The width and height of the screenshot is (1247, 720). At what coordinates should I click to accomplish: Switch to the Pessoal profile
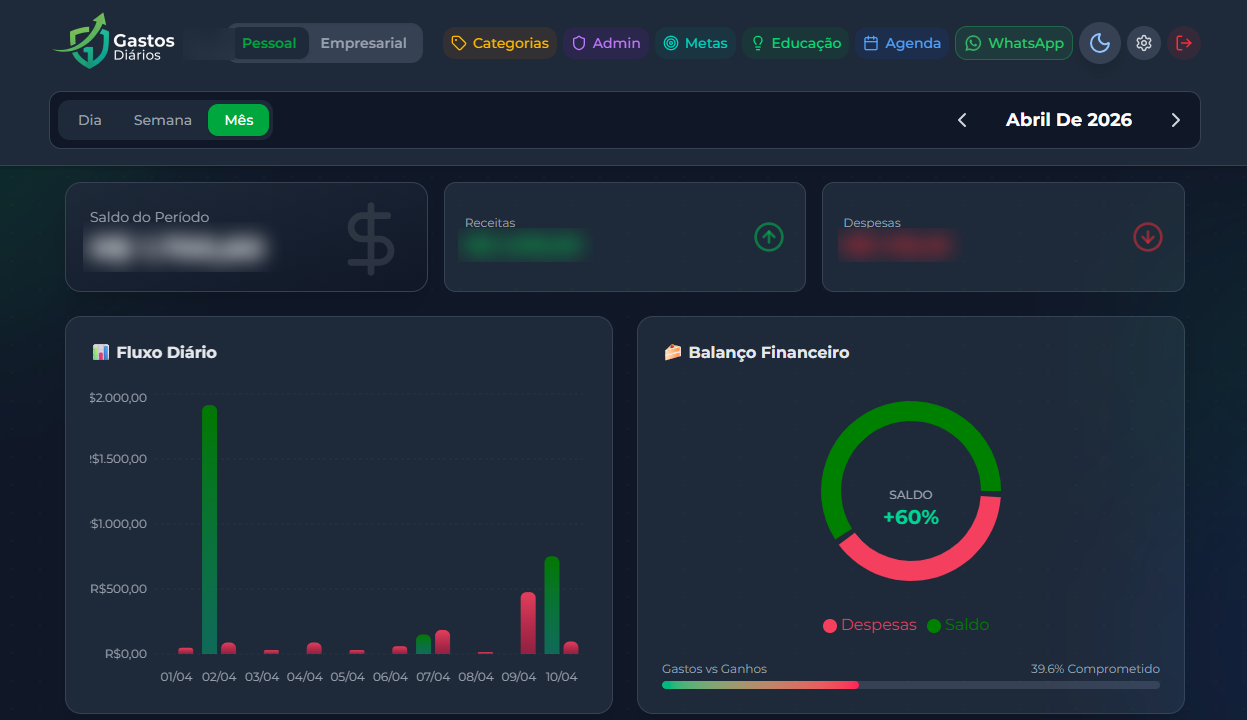point(269,43)
